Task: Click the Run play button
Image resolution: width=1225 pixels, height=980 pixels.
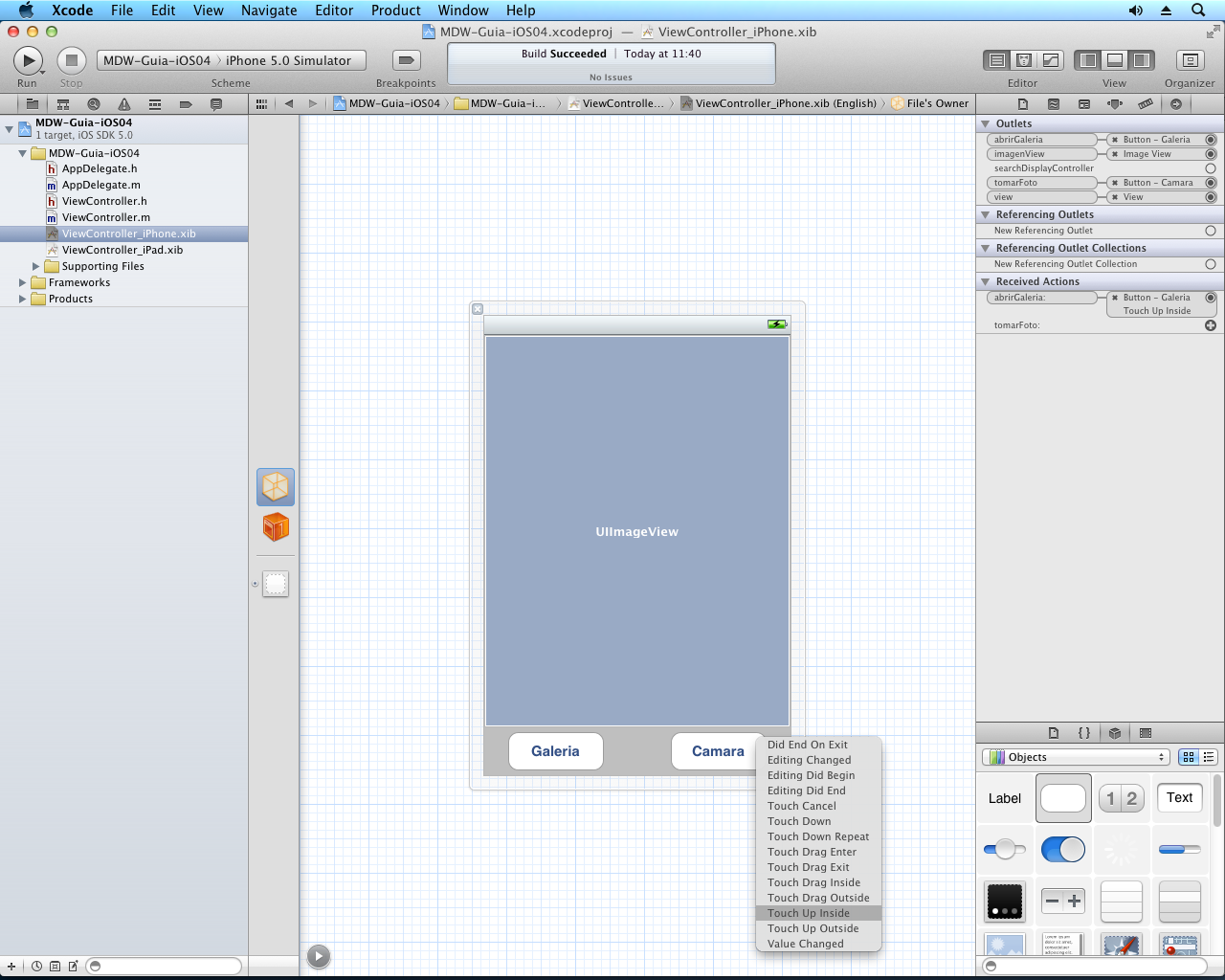Action: click(x=28, y=60)
